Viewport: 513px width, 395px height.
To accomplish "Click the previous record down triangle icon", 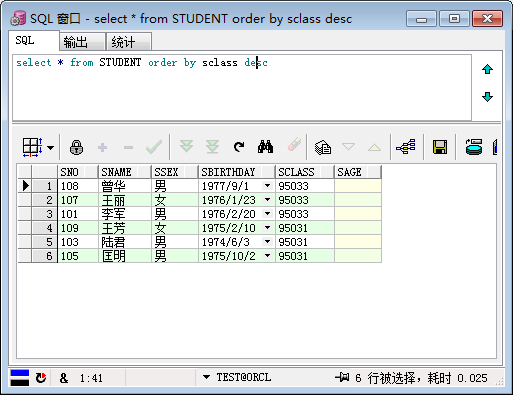I will (x=348, y=146).
